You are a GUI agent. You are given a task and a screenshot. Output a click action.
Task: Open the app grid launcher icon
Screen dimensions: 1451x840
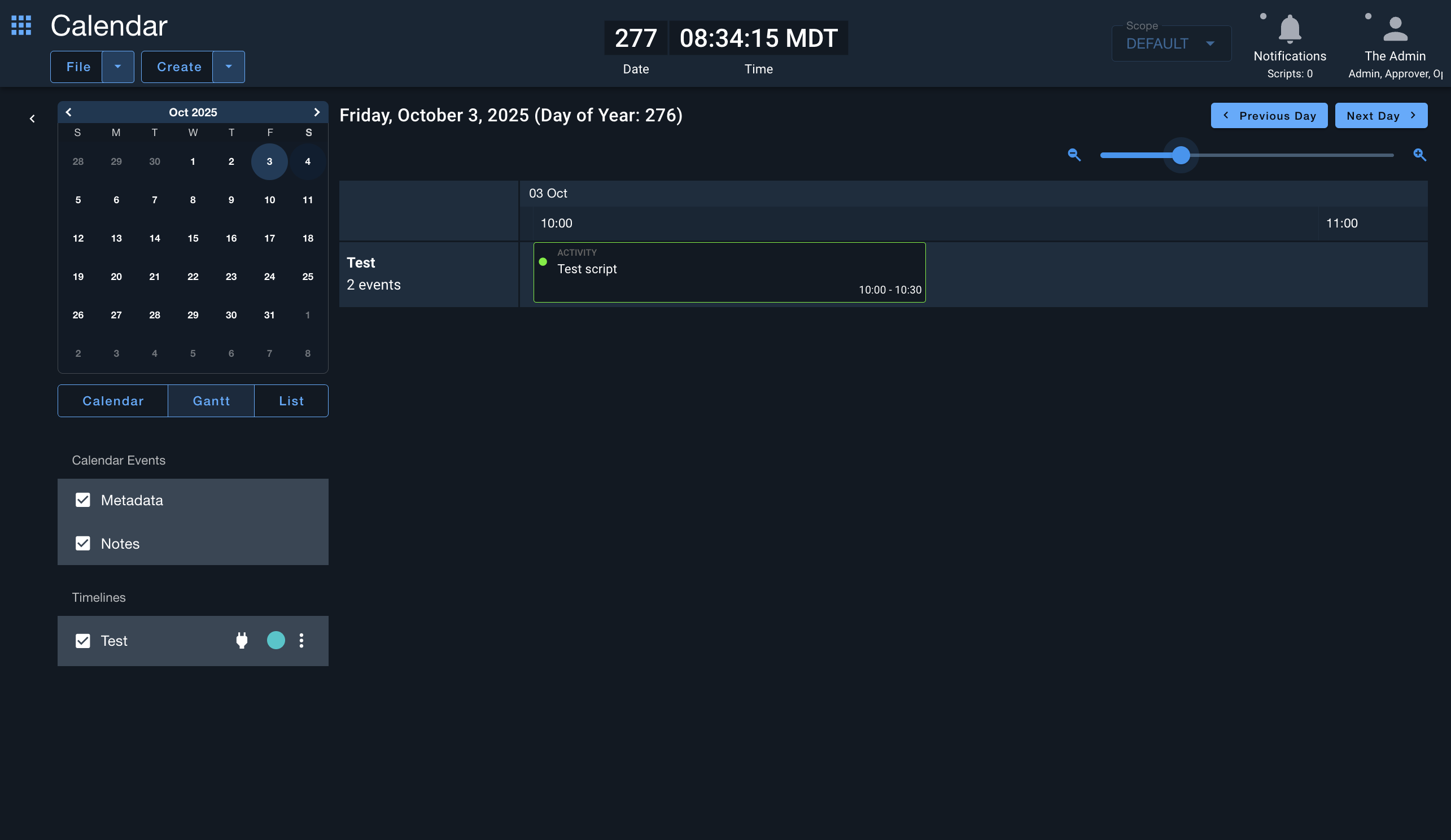[x=21, y=25]
